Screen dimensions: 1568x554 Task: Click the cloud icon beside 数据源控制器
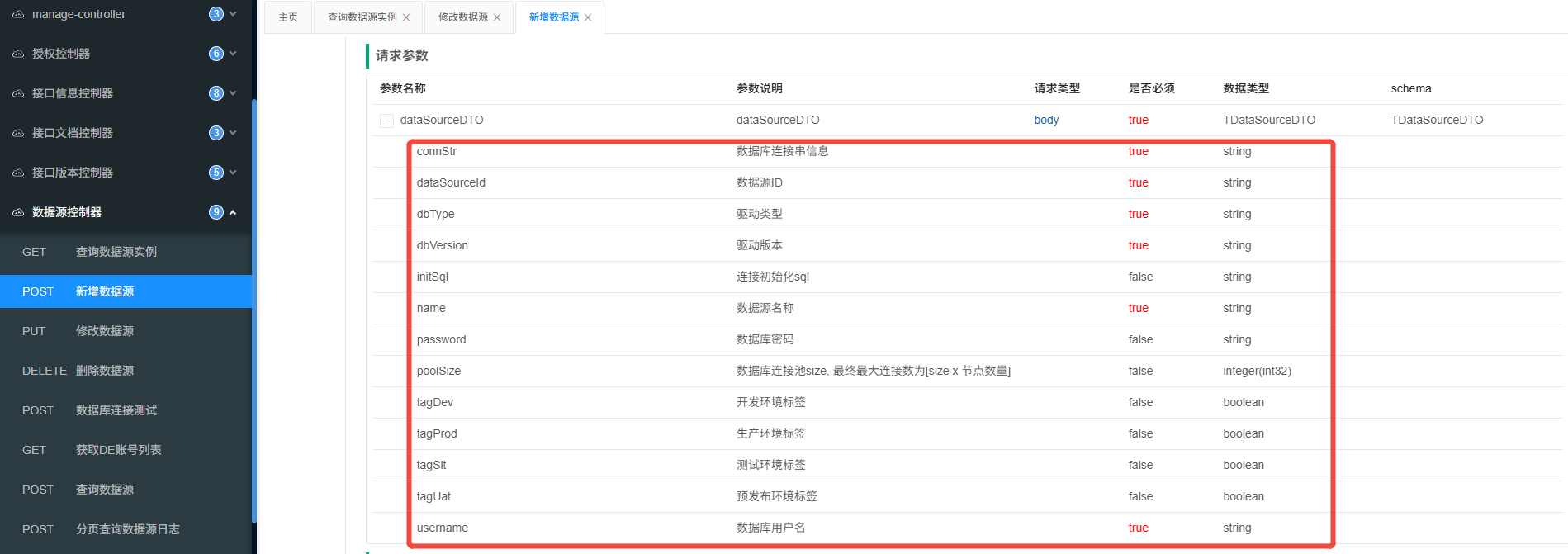tap(18, 212)
